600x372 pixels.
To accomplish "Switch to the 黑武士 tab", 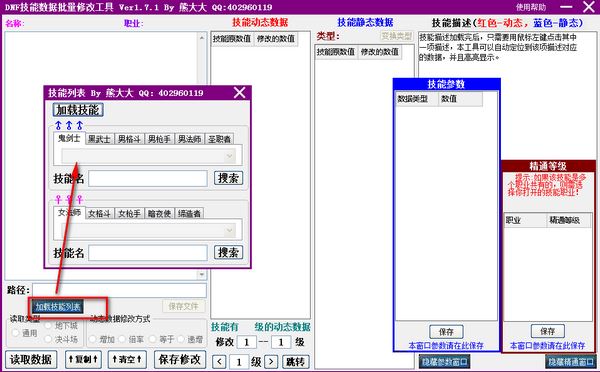I will point(99,139).
